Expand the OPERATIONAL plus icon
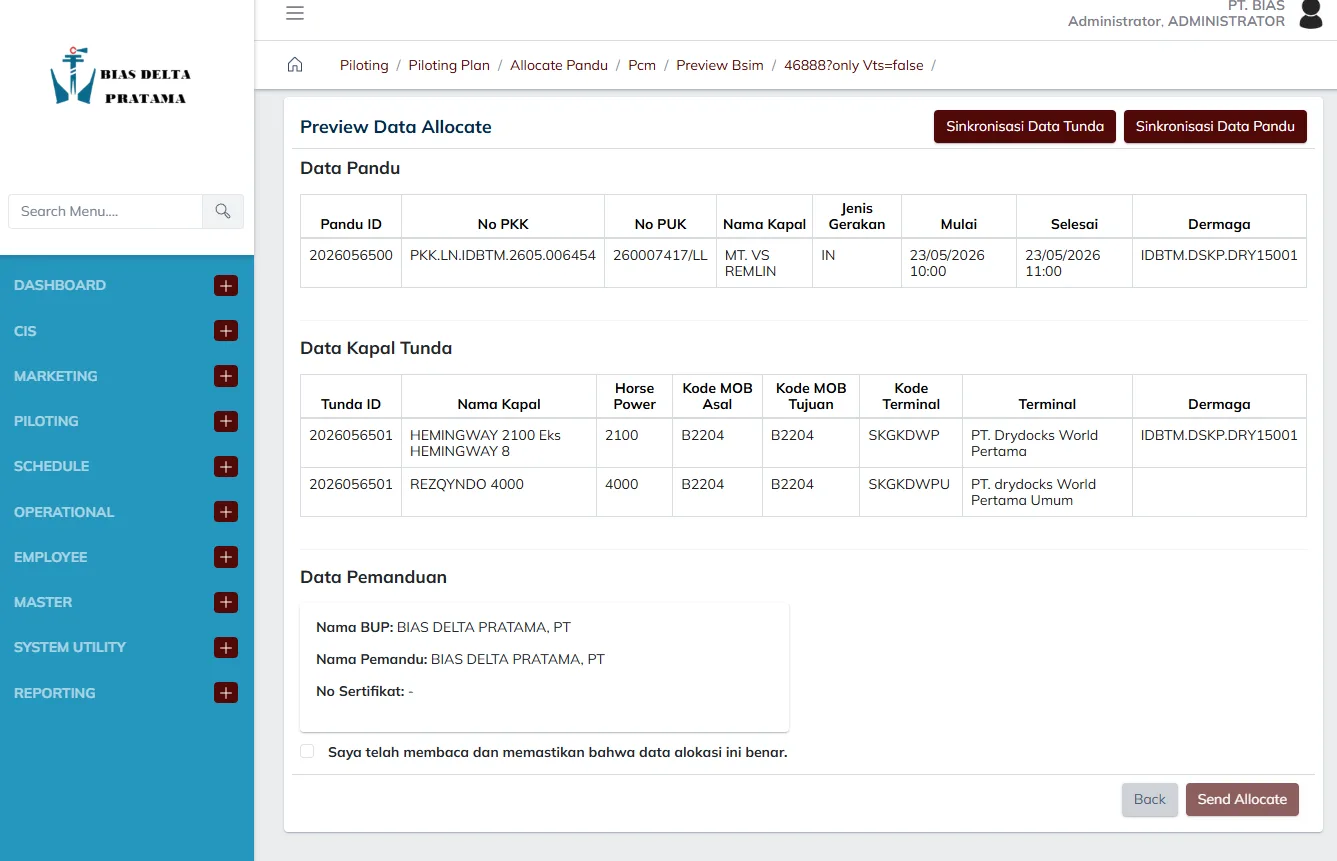 (x=226, y=512)
